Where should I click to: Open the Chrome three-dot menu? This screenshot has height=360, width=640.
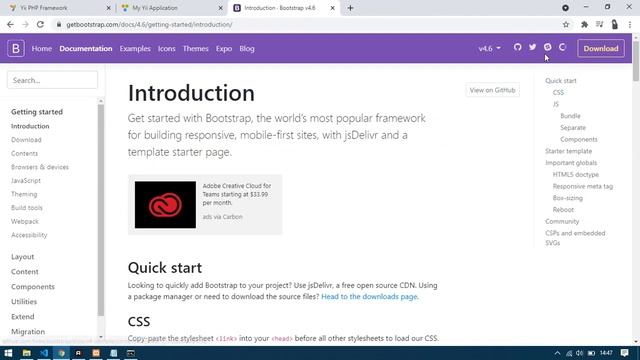[x=630, y=24]
